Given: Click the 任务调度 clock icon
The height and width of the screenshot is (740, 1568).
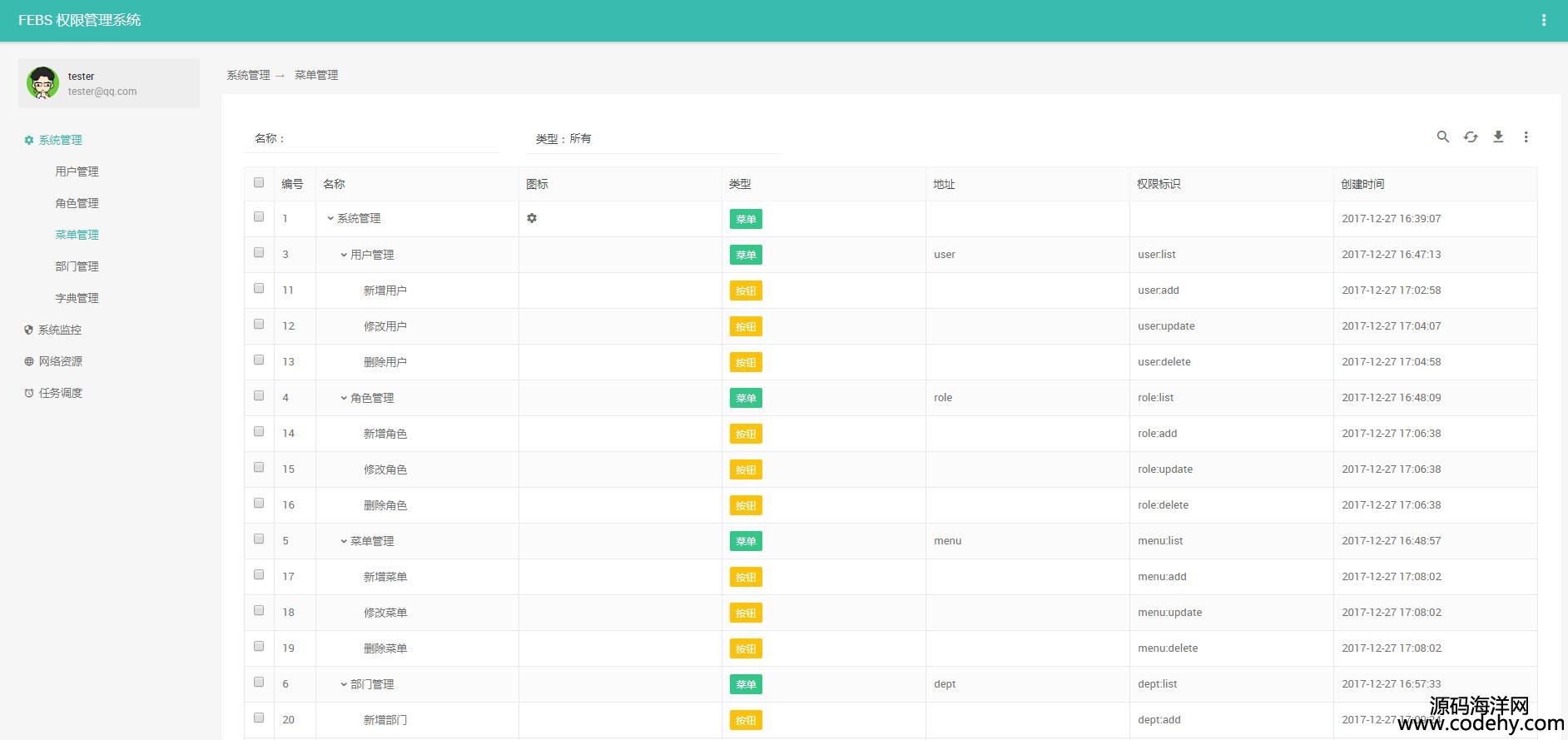Looking at the screenshot, I should coord(29,393).
